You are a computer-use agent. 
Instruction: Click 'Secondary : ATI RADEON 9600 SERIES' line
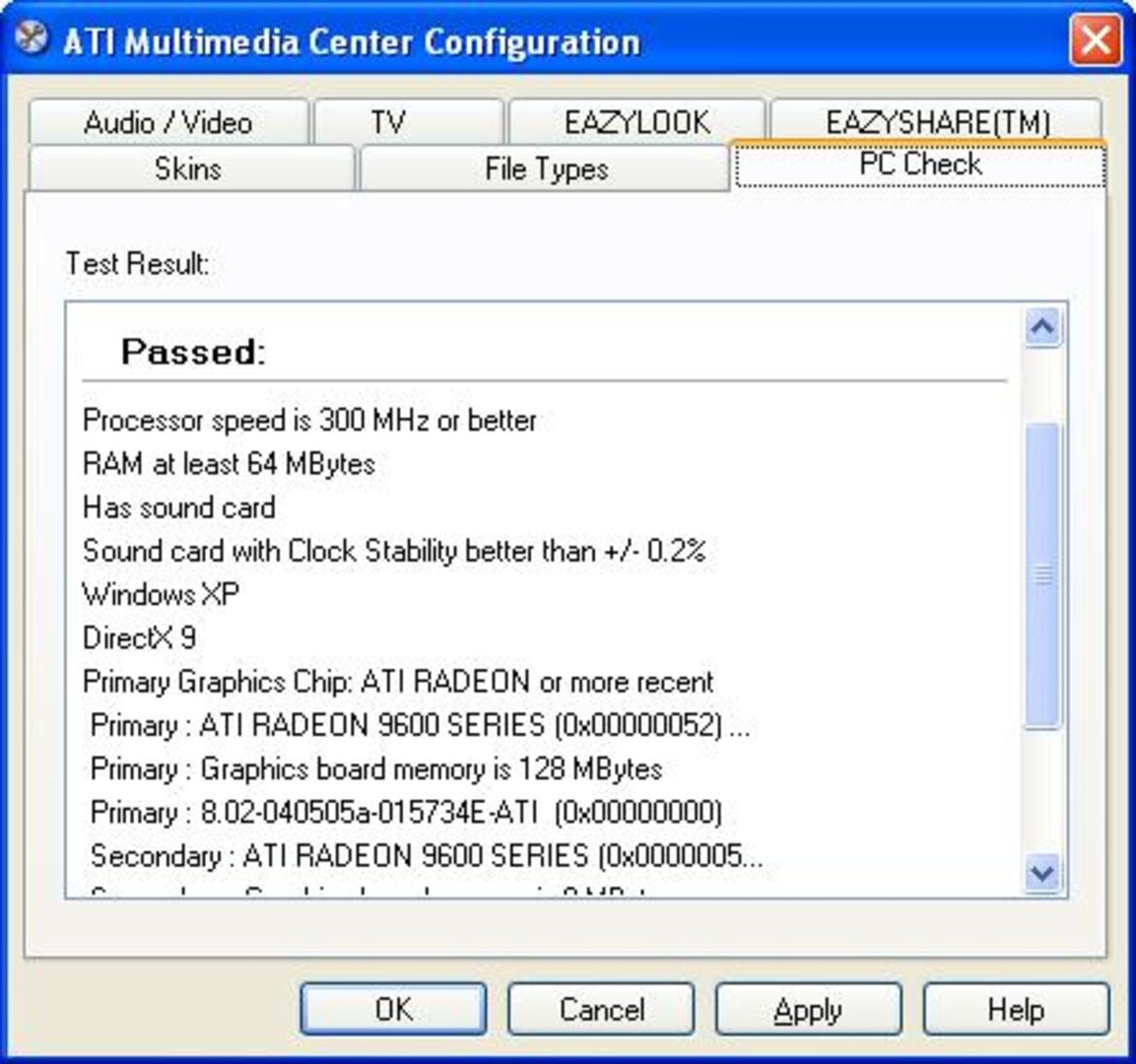tap(426, 855)
